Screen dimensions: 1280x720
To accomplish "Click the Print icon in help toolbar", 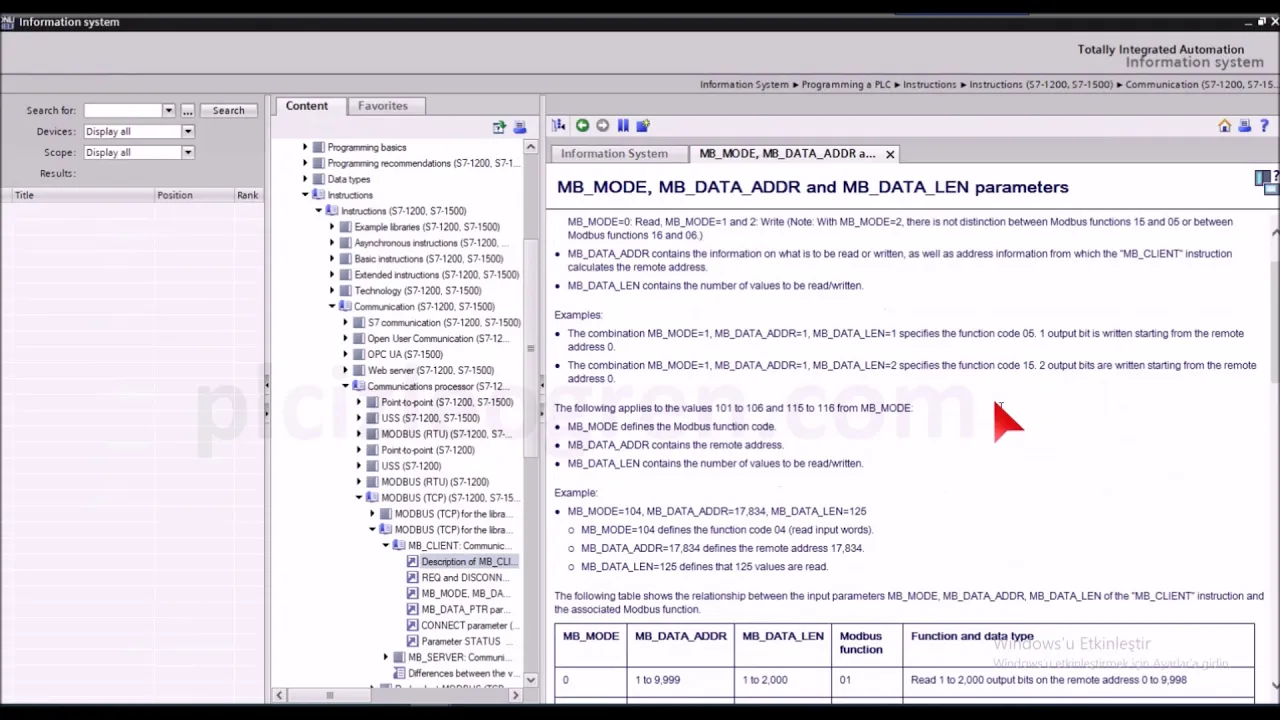I will pos(1244,126).
